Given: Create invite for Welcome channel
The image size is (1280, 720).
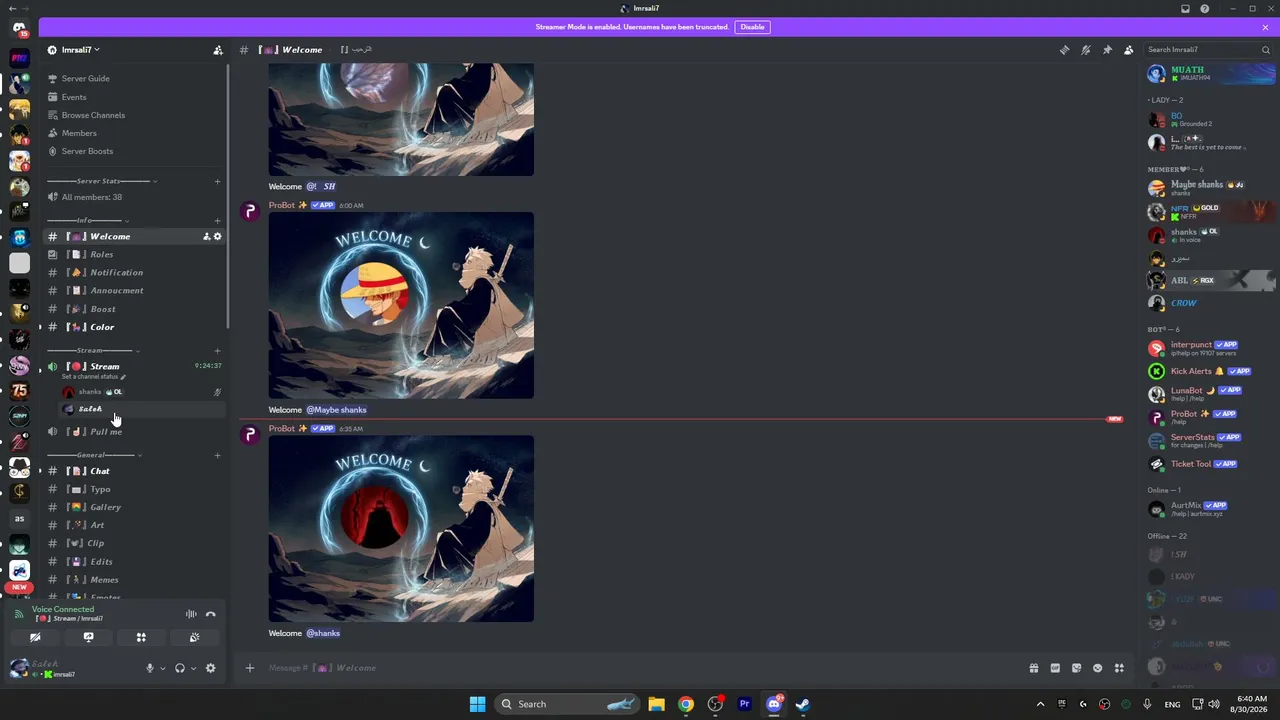Looking at the screenshot, I should click(207, 237).
